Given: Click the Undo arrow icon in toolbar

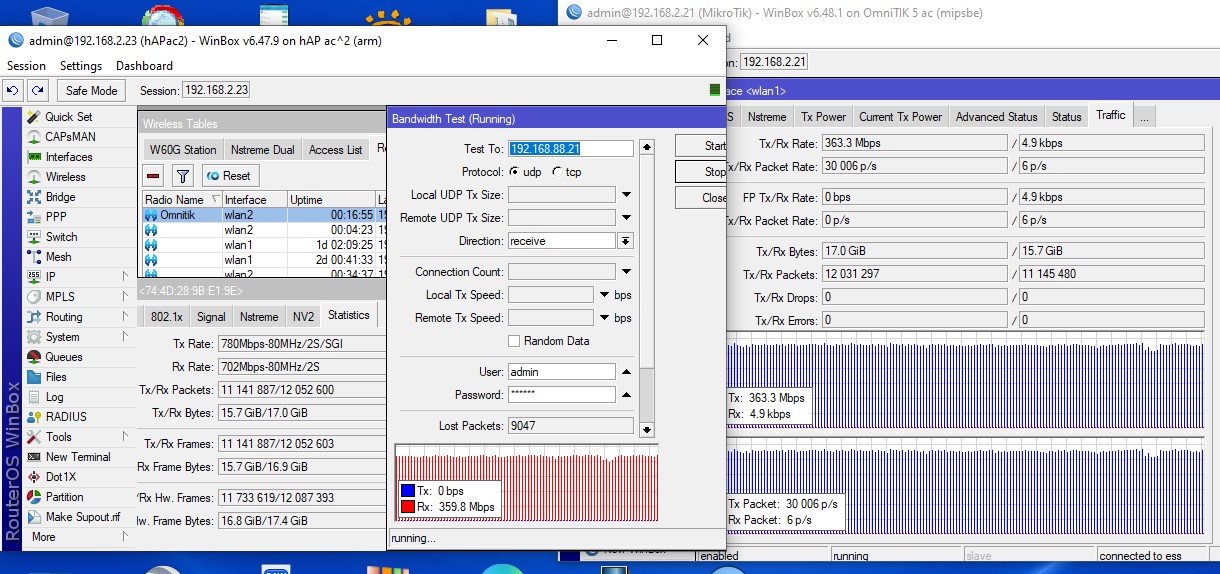Looking at the screenshot, I should click(13, 90).
